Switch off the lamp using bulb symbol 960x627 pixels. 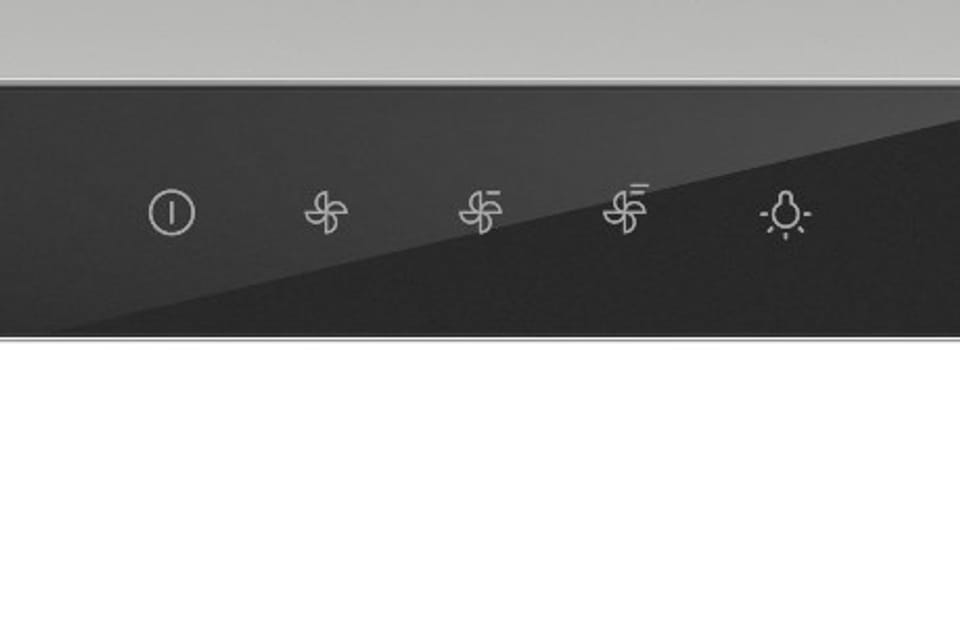coord(786,215)
